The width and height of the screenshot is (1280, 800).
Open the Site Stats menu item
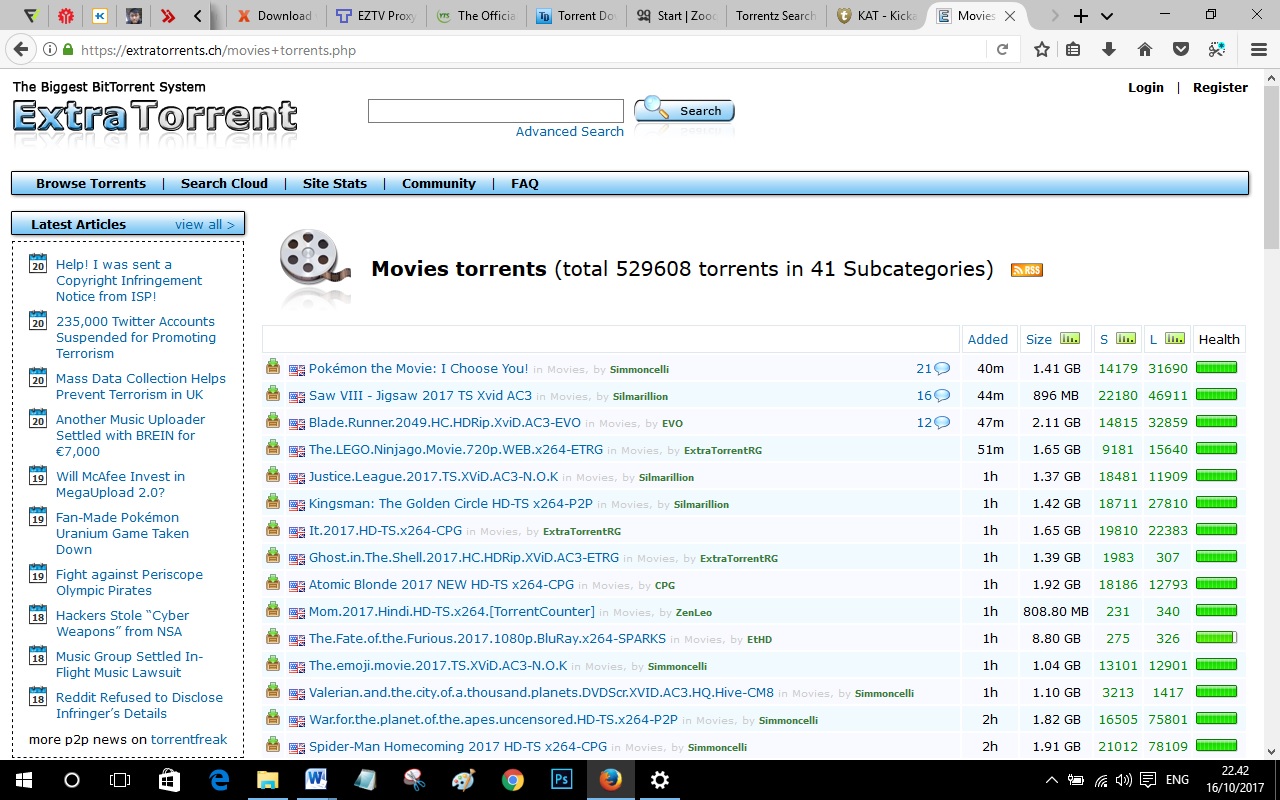point(335,184)
